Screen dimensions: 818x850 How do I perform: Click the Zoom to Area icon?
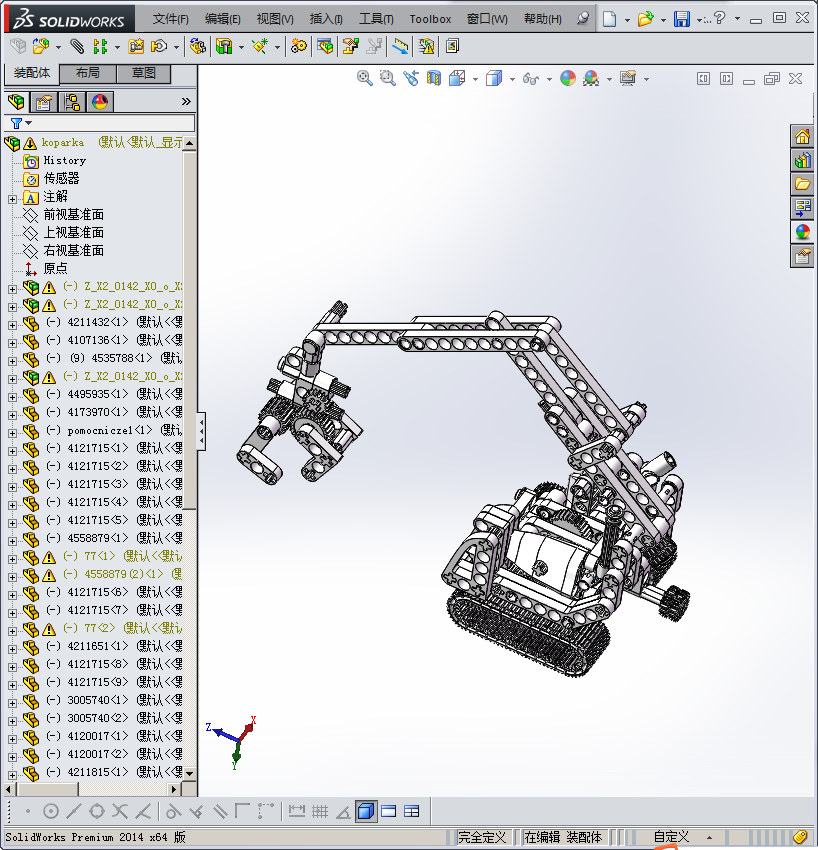(387, 79)
